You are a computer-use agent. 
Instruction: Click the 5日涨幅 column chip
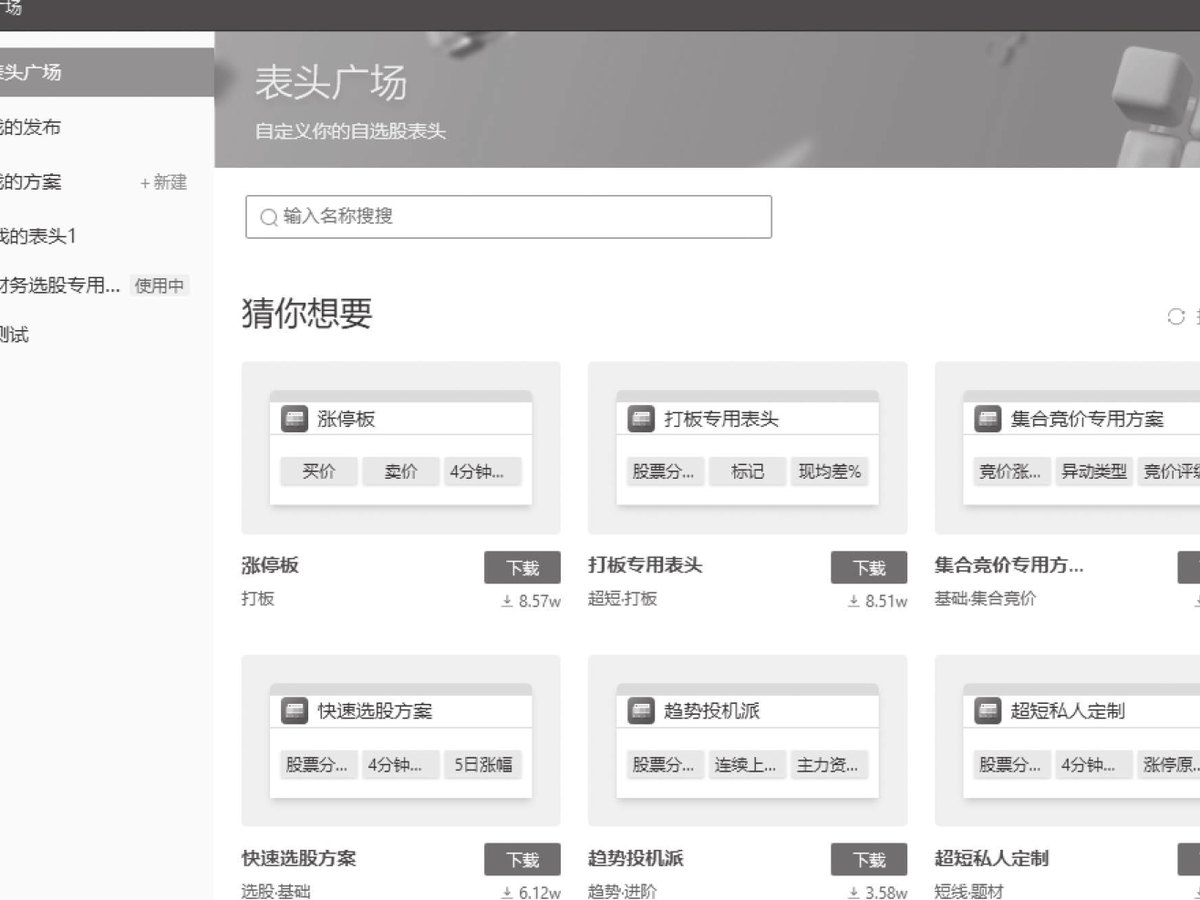(483, 765)
